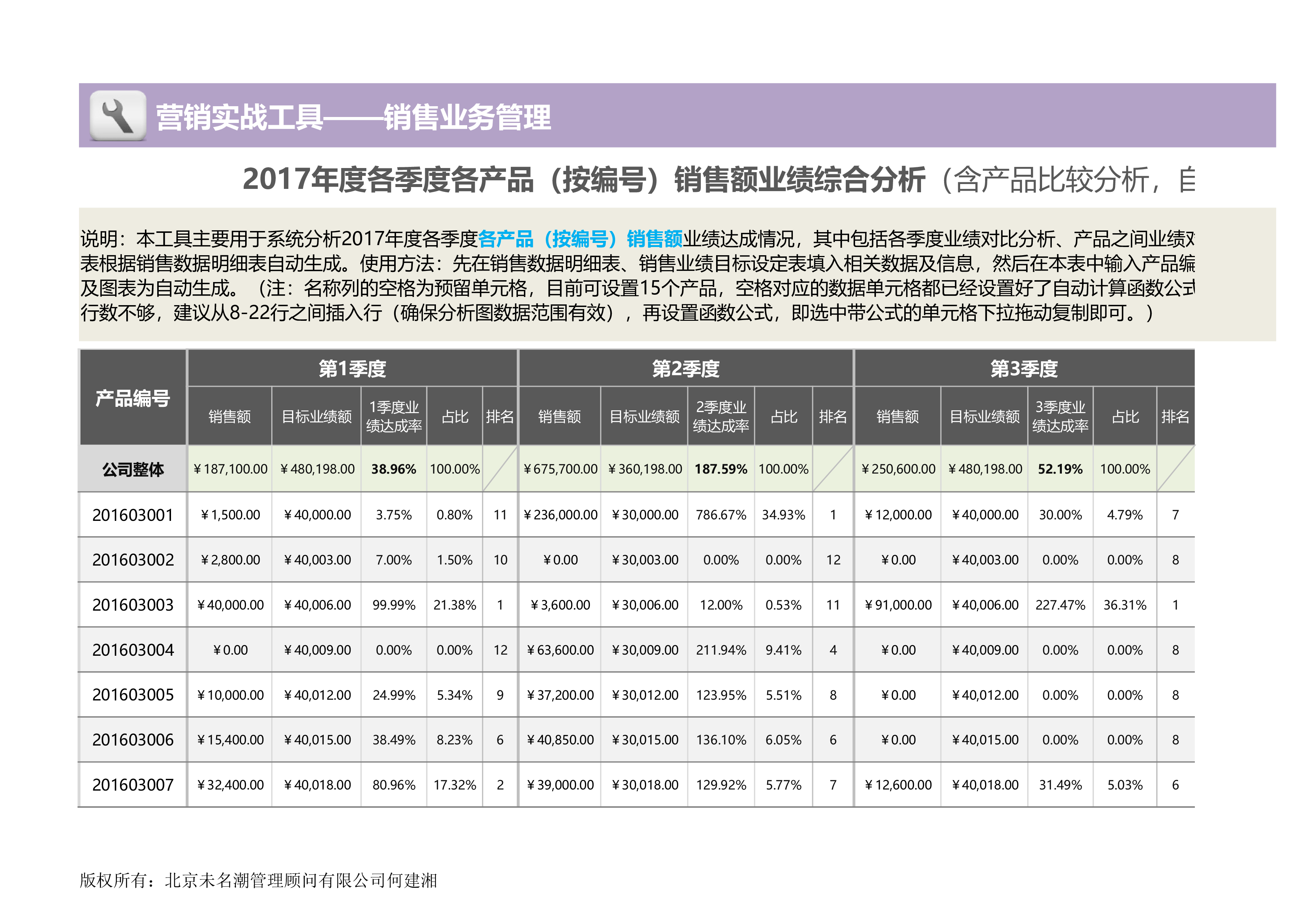Click the ¥63,600.00 Q2 sales cell
The height and width of the screenshot is (924, 1307).
(x=560, y=649)
